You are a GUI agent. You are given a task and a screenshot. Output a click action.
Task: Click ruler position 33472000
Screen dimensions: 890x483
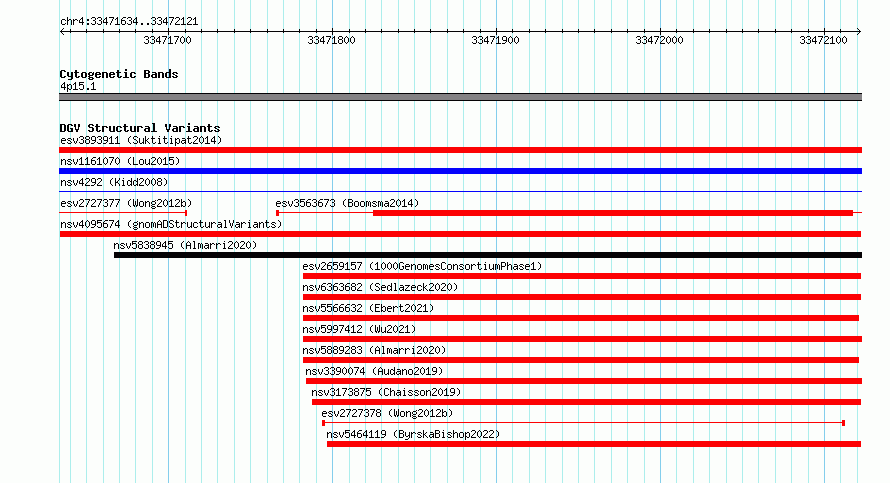click(x=660, y=40)
